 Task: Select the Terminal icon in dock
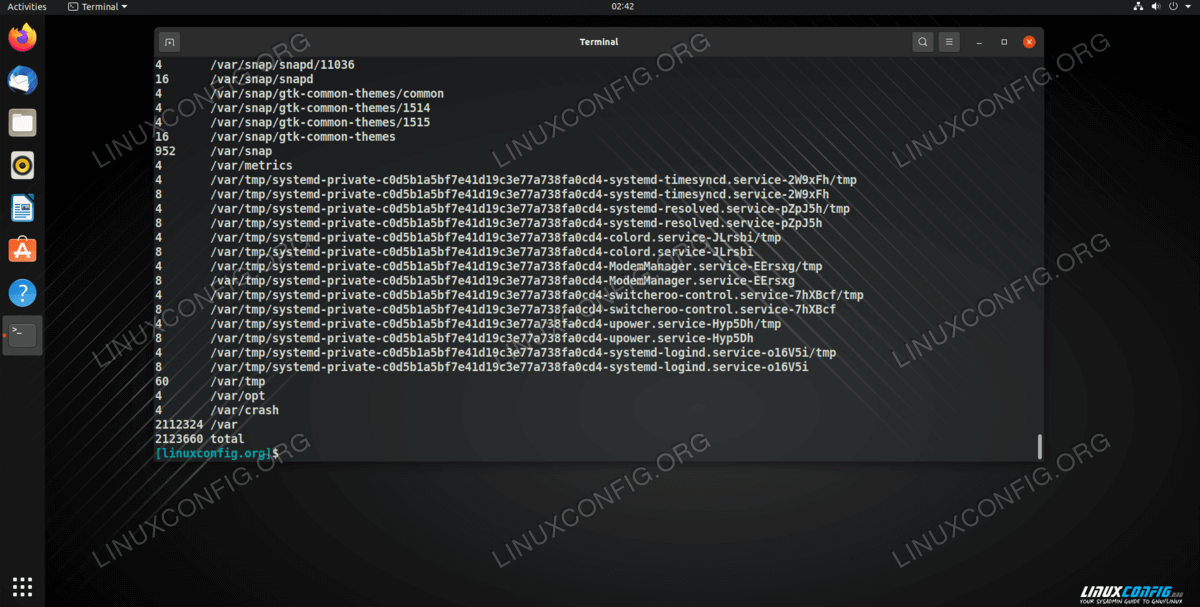(x=22, y=335)
